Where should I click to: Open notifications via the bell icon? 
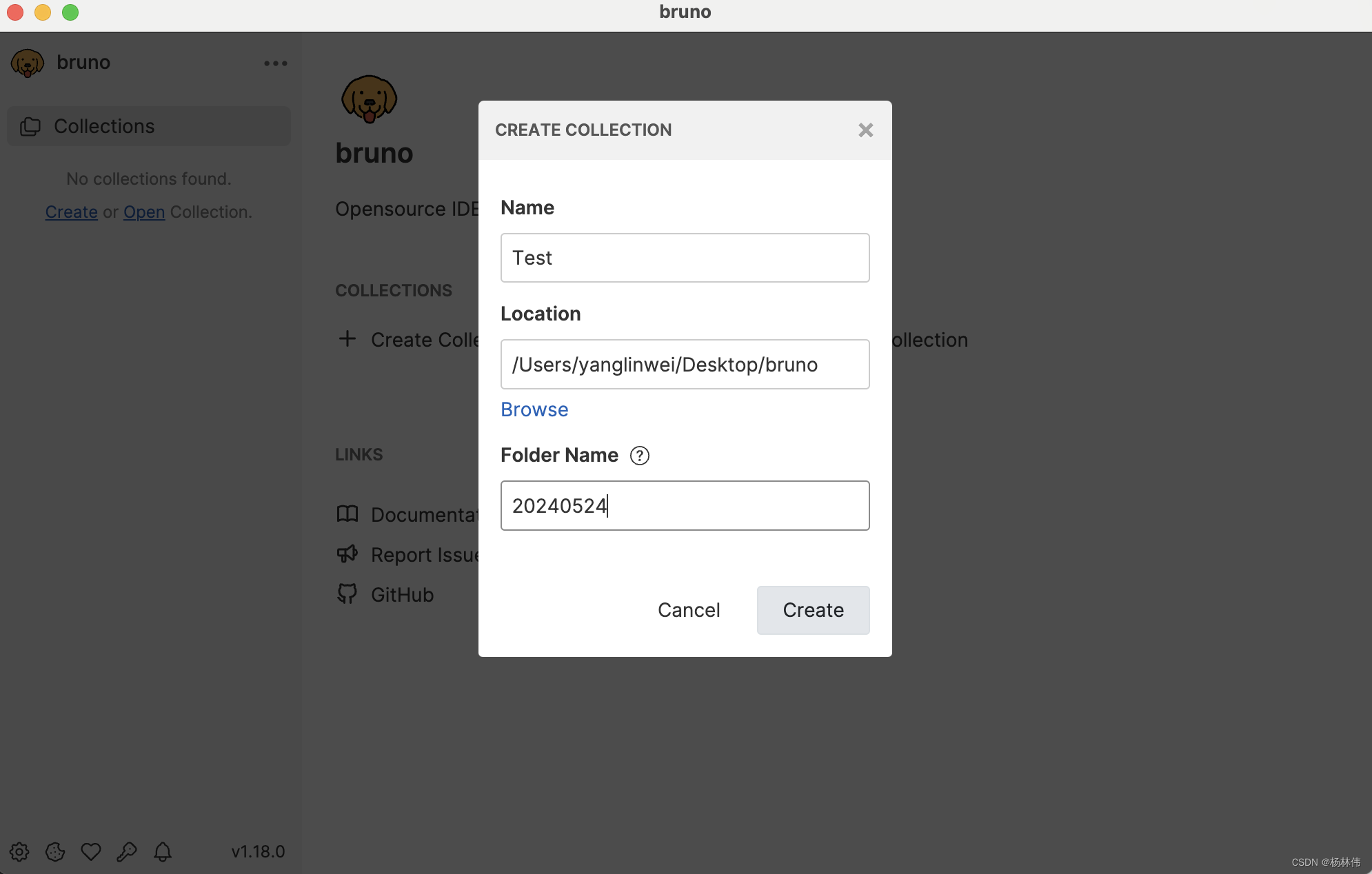pos(163,852)
